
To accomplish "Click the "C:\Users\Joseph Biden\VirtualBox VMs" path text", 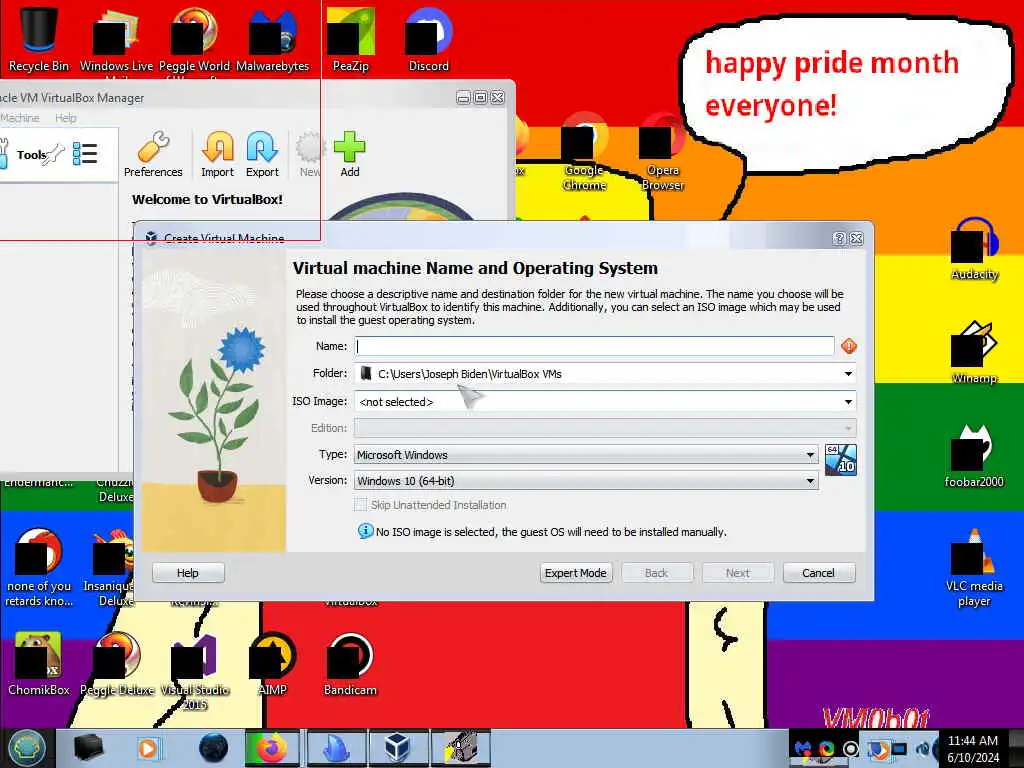I will (470, 374).
